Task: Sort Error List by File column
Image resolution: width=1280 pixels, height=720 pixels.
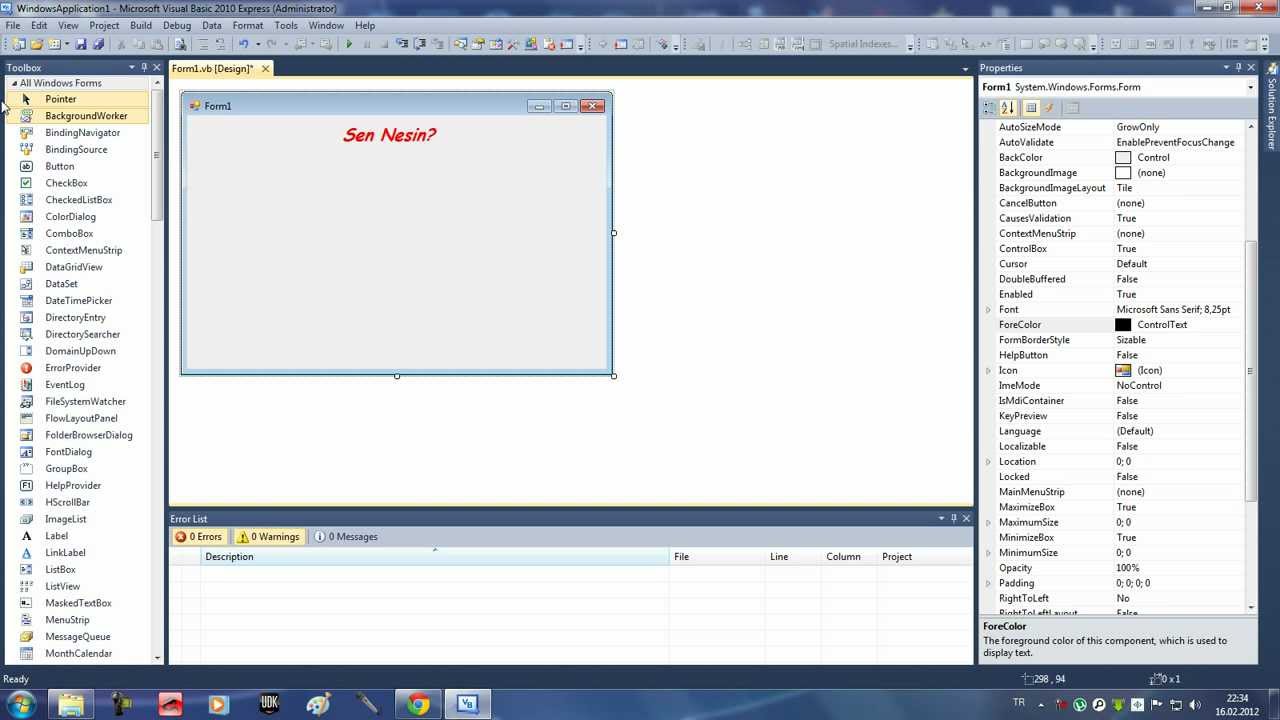Action: (x=717, y=557)
